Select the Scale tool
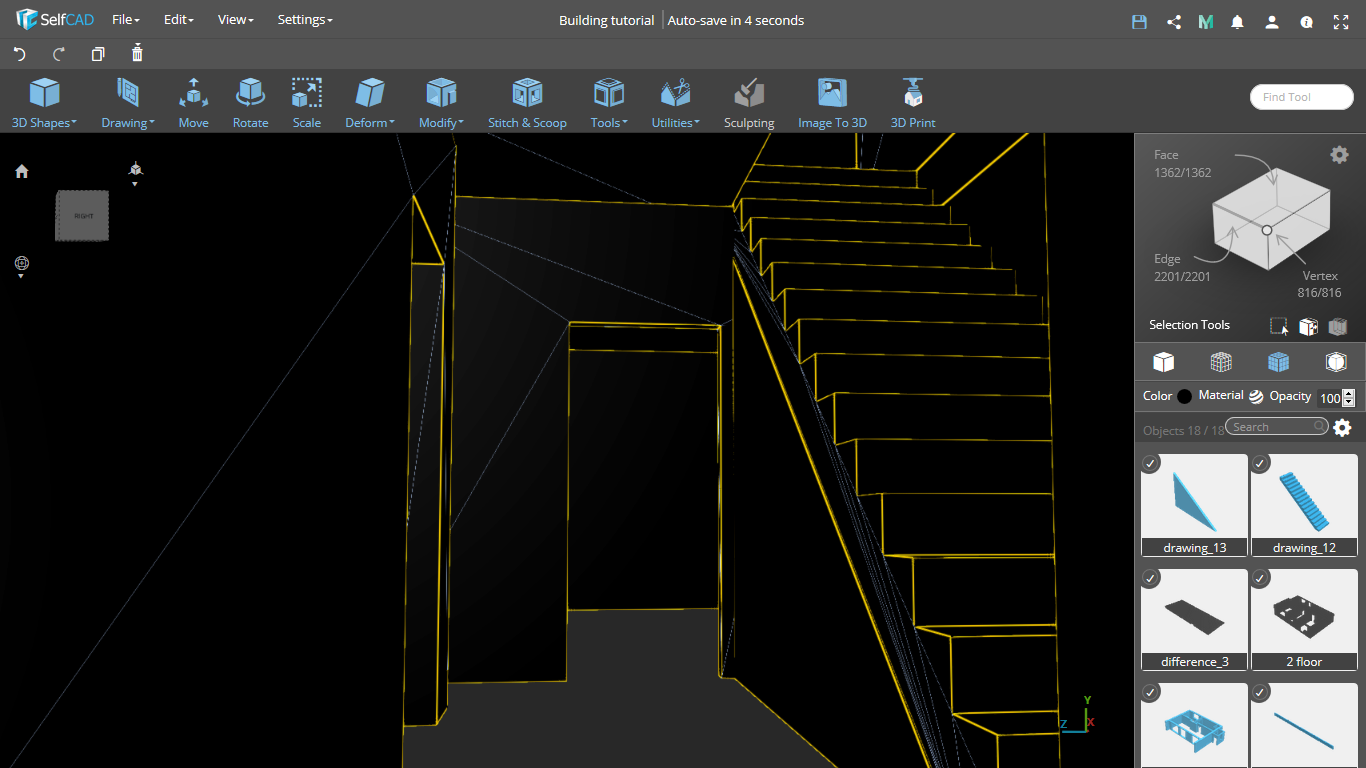This screenshot has height=768, width=1366. point(307,104)
